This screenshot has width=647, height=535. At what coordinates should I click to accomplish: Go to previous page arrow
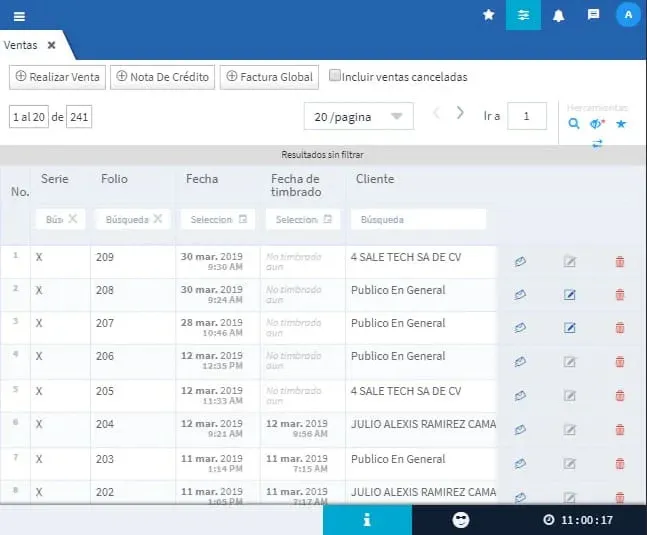pyautogui.click(x=437, y=113)
